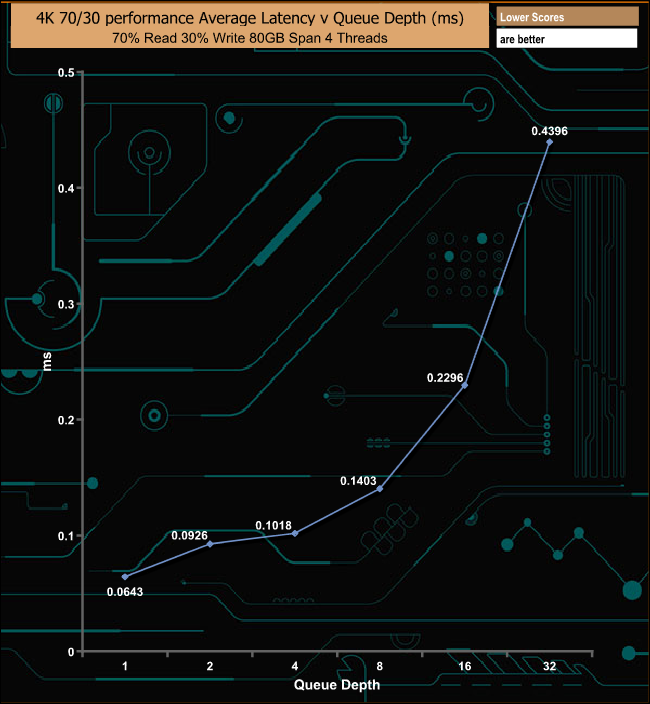This screenshot has width=650, height=704.
Task: Select the data point at queue depth 16
Action: pos(465,385)
